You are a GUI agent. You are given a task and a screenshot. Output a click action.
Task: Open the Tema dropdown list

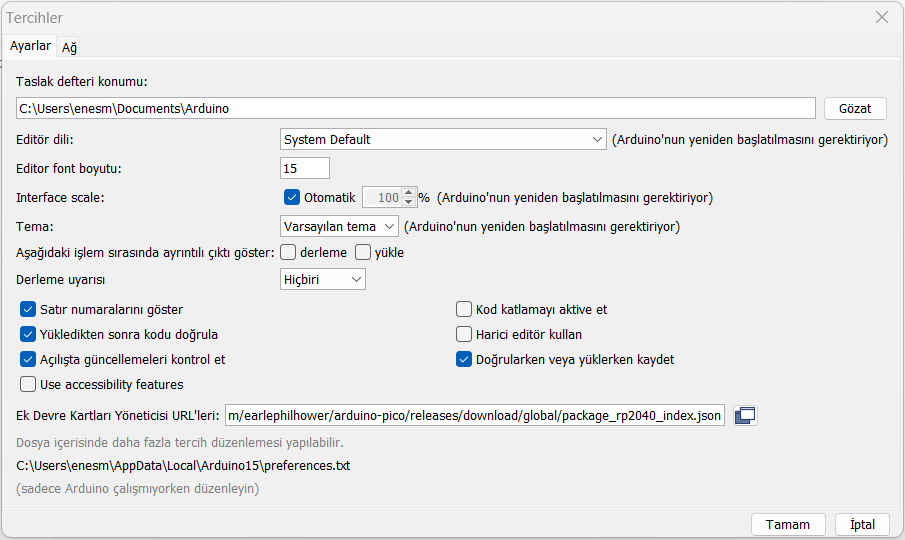[339, 226]
